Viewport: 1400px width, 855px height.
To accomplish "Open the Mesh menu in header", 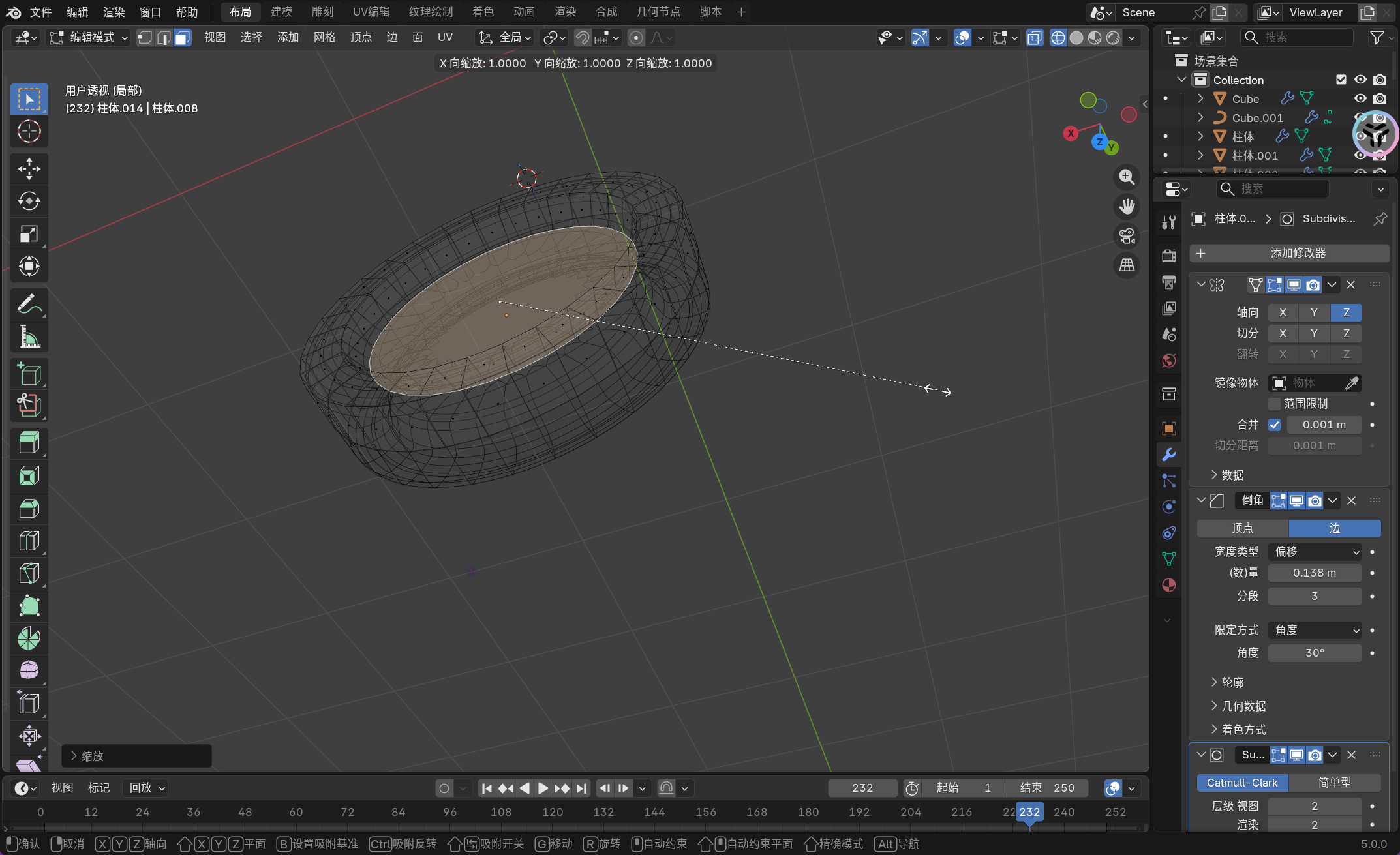I will click(x=324, y=38).
